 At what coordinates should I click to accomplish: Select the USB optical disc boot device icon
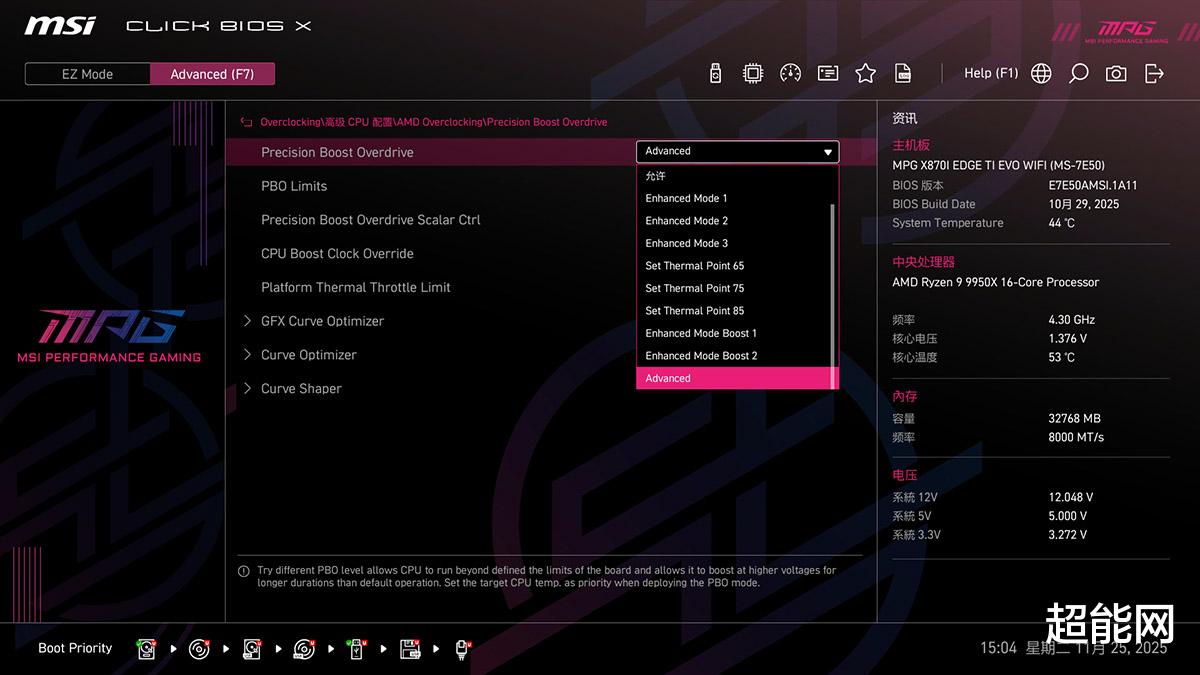pyautogui.click(x=304, y=648)
